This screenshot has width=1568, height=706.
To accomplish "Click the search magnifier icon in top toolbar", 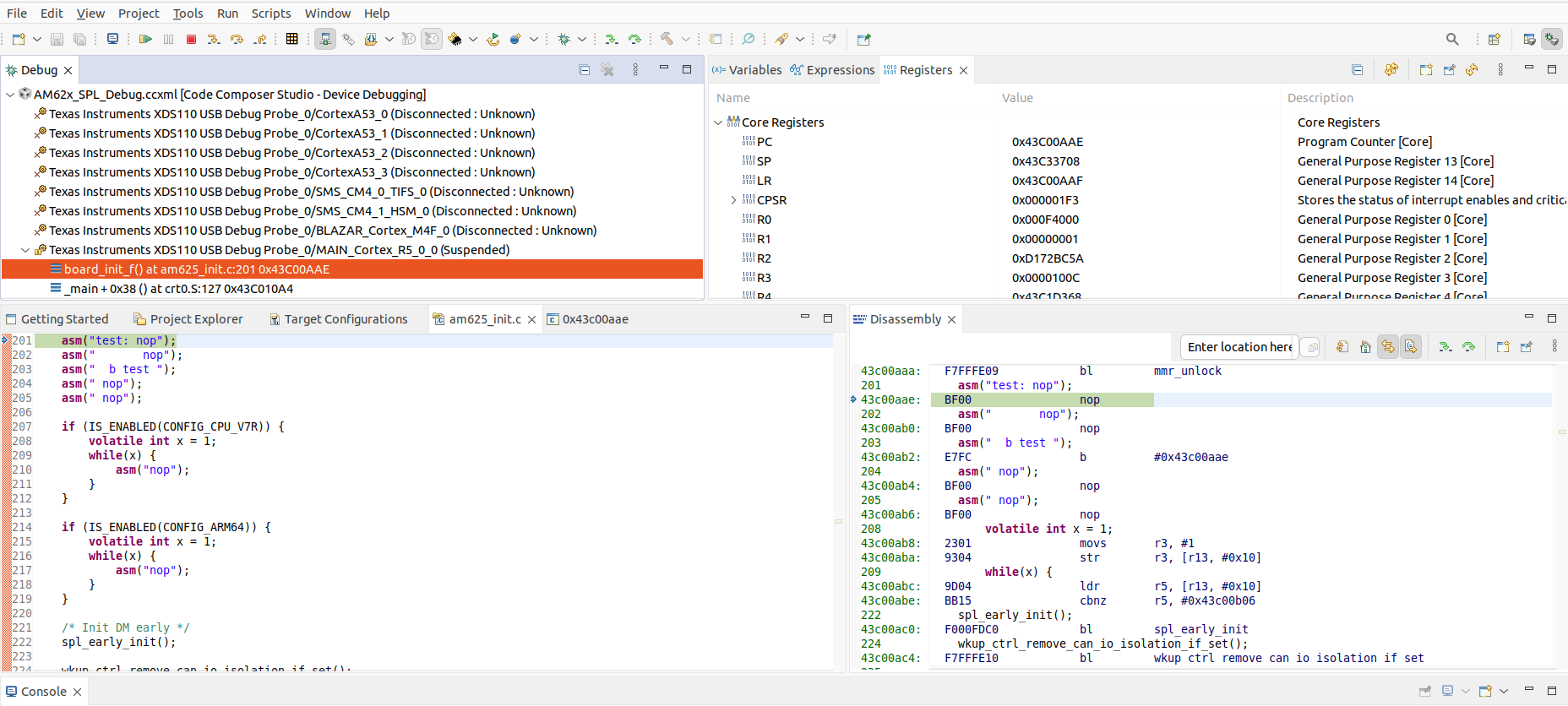I will coord(1452,39).
